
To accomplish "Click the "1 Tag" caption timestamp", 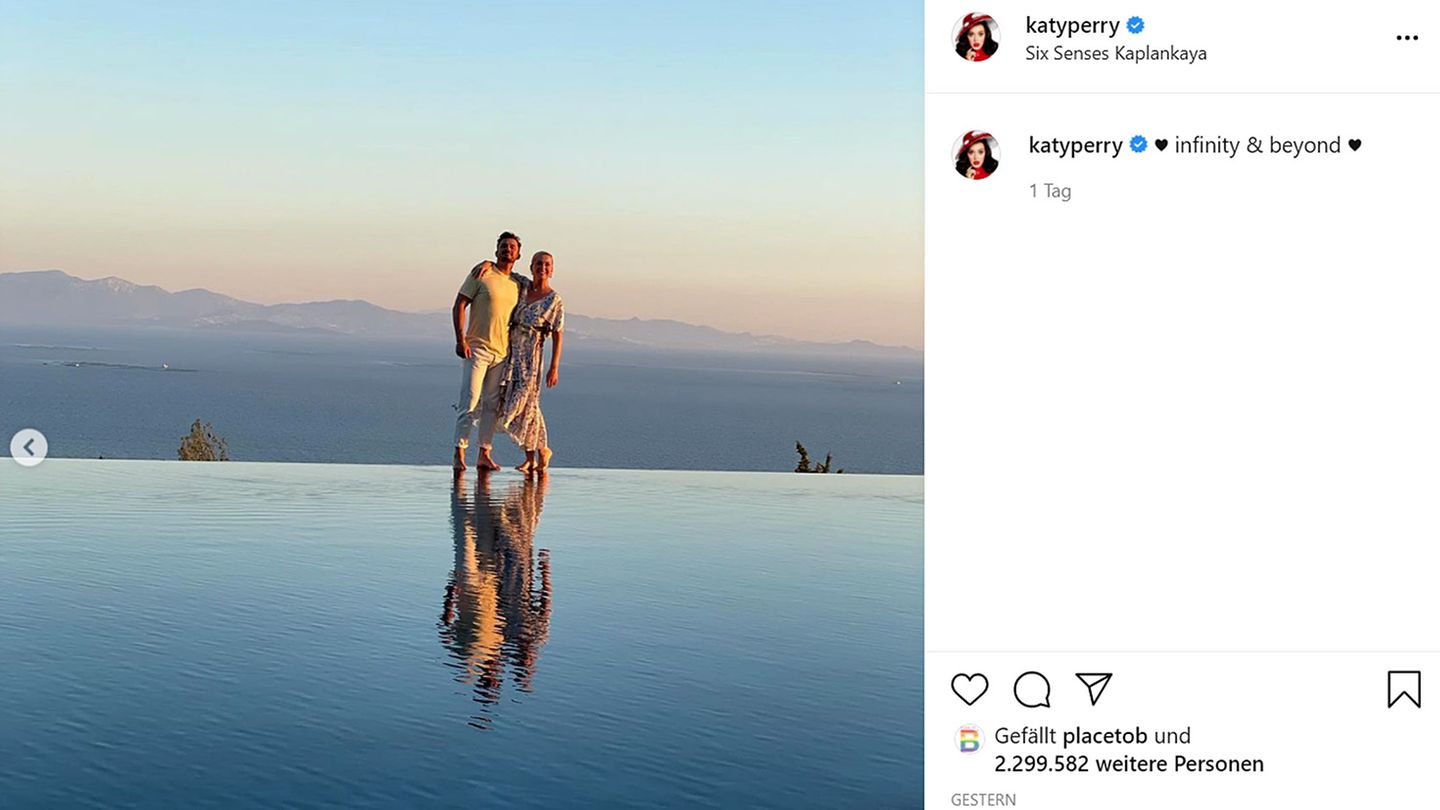I will coord(1049,191).
